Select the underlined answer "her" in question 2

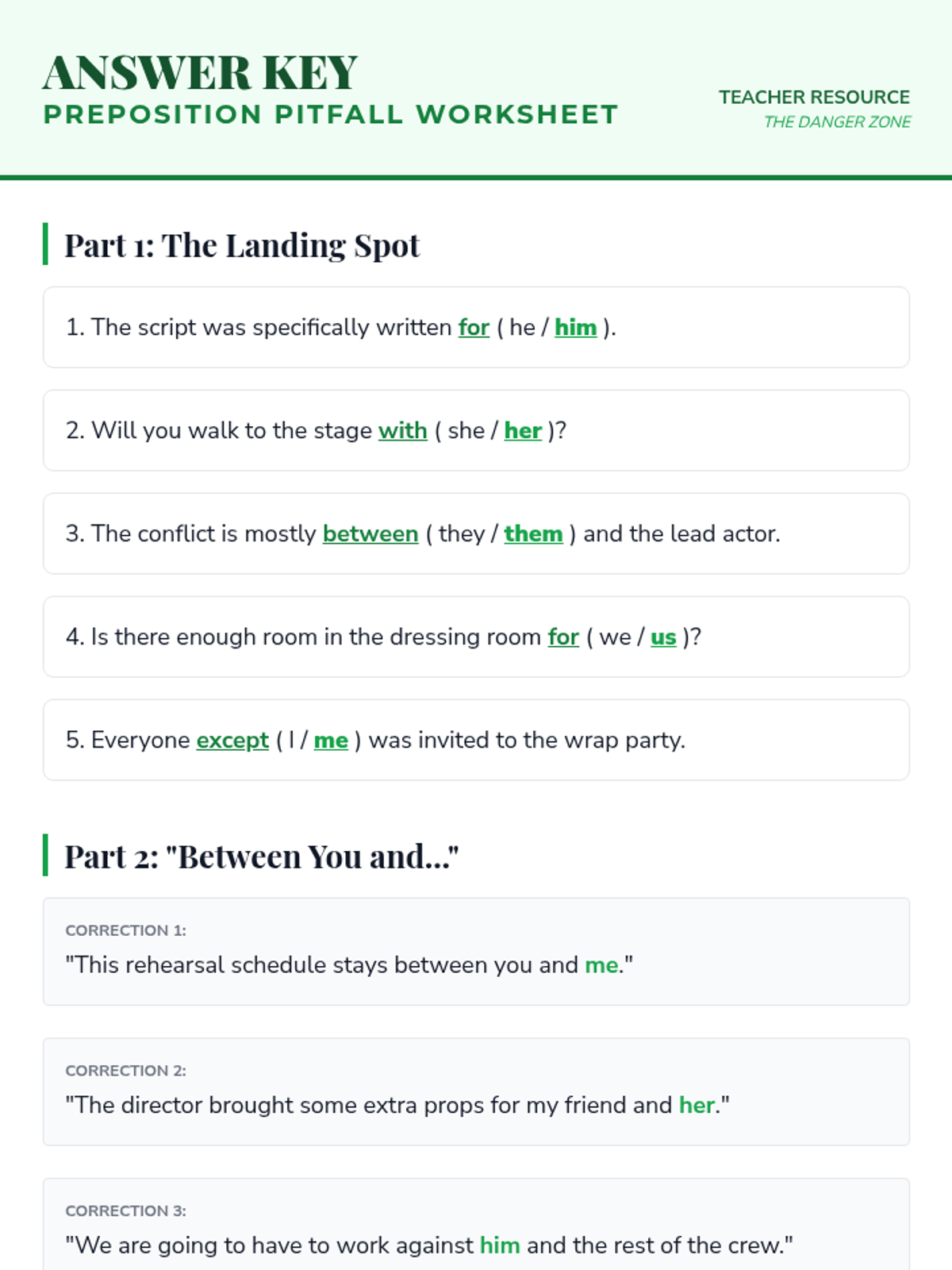tap(523, 431)
